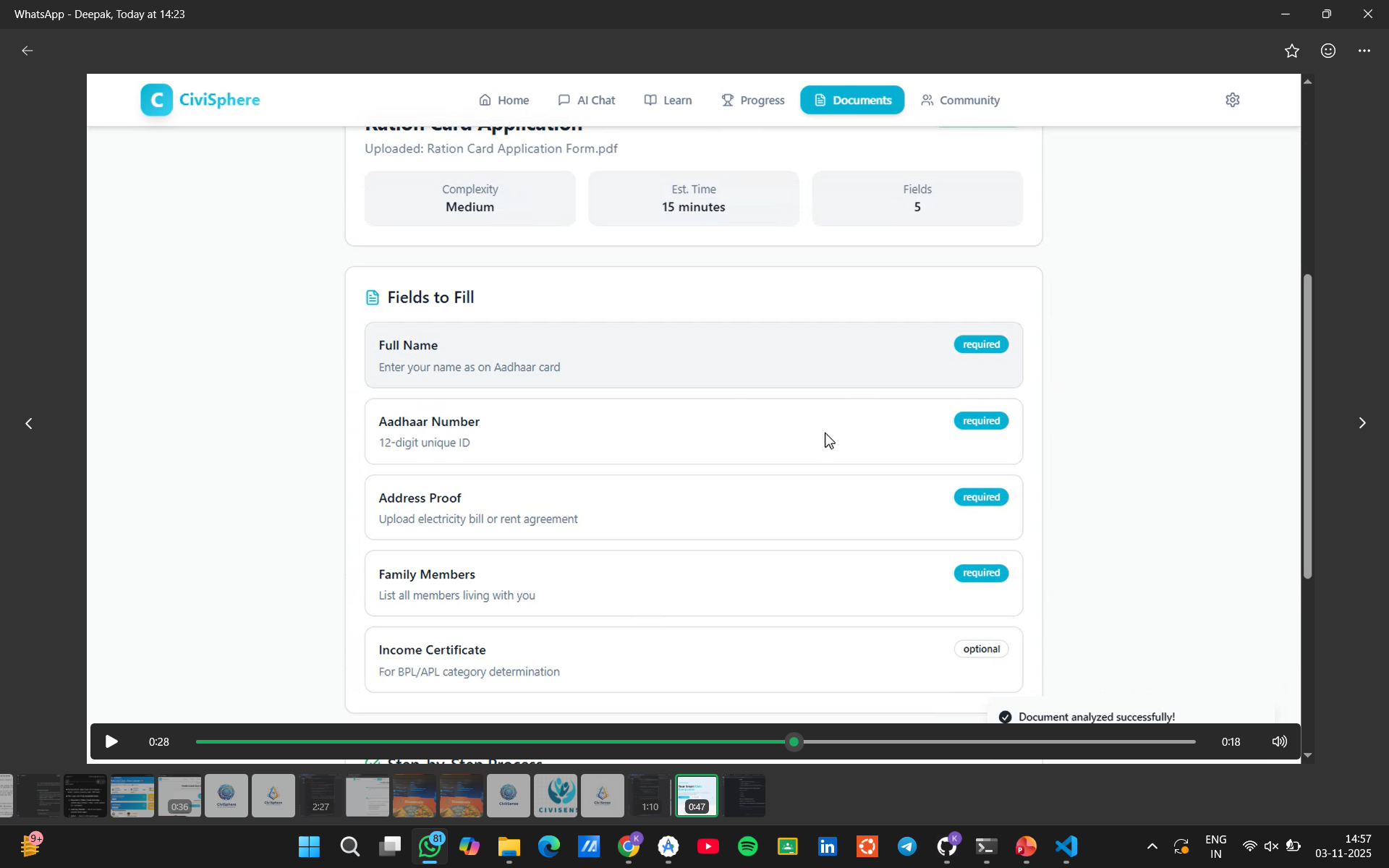This screenshot has width=1389, height=868.
Task: Show previous media with left chevron
Action: [x=29, y=423]
